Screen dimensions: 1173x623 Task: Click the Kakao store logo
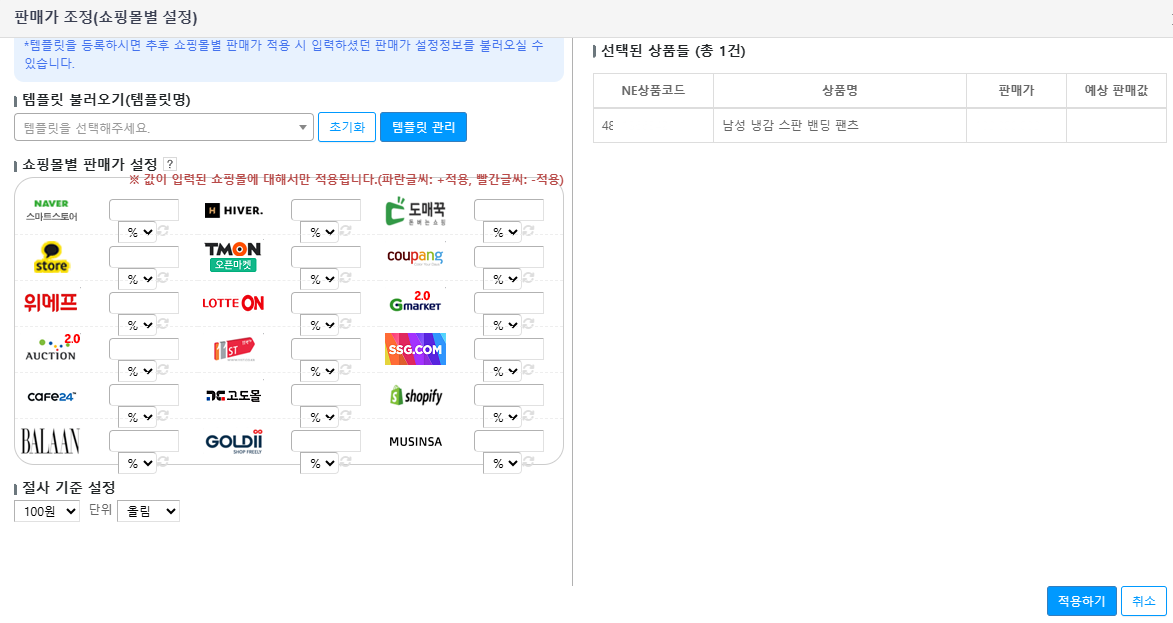(x=51, y=257)
